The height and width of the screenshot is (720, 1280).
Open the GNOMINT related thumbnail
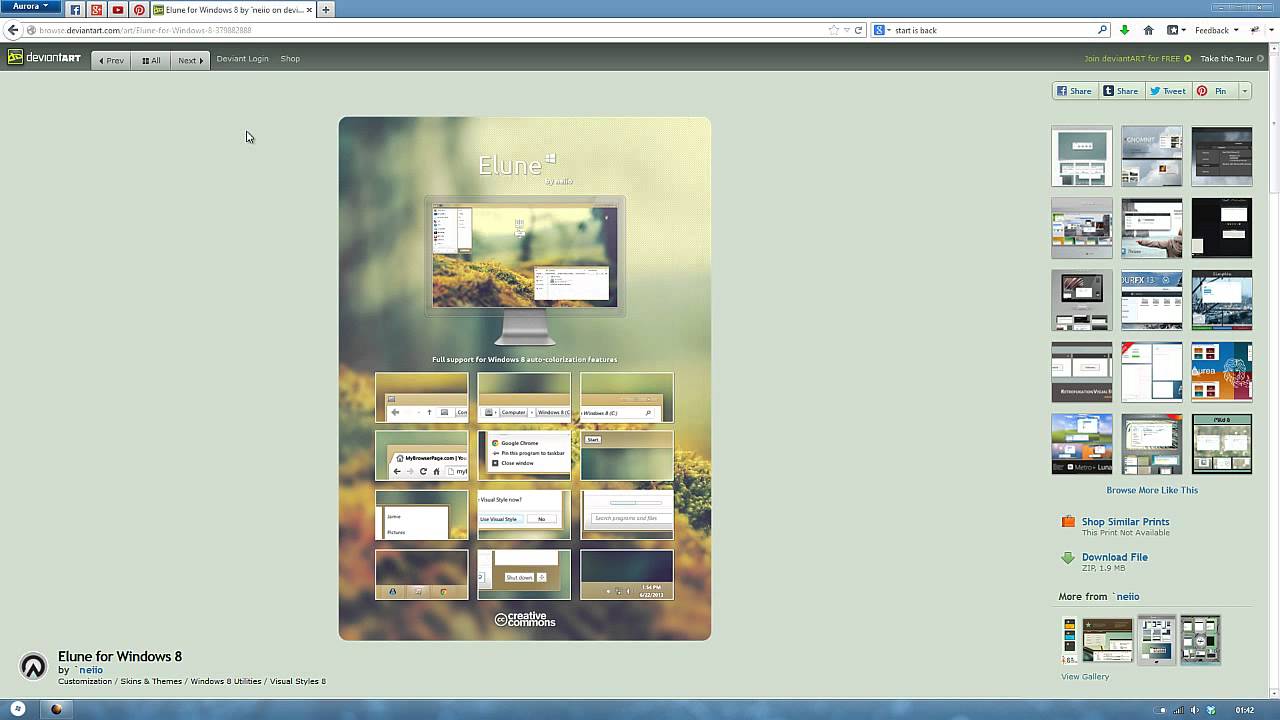tap(1151, 157)
